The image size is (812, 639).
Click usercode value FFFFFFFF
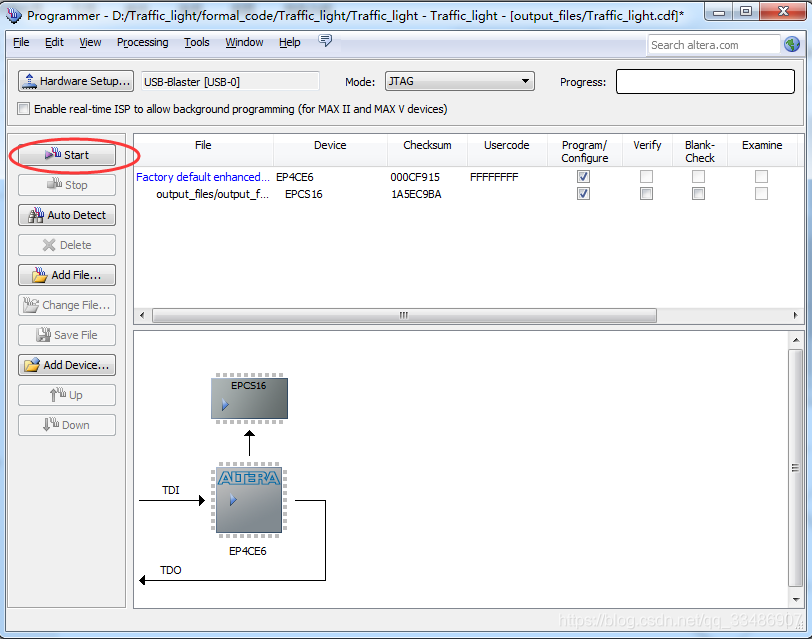pos(494,177)
